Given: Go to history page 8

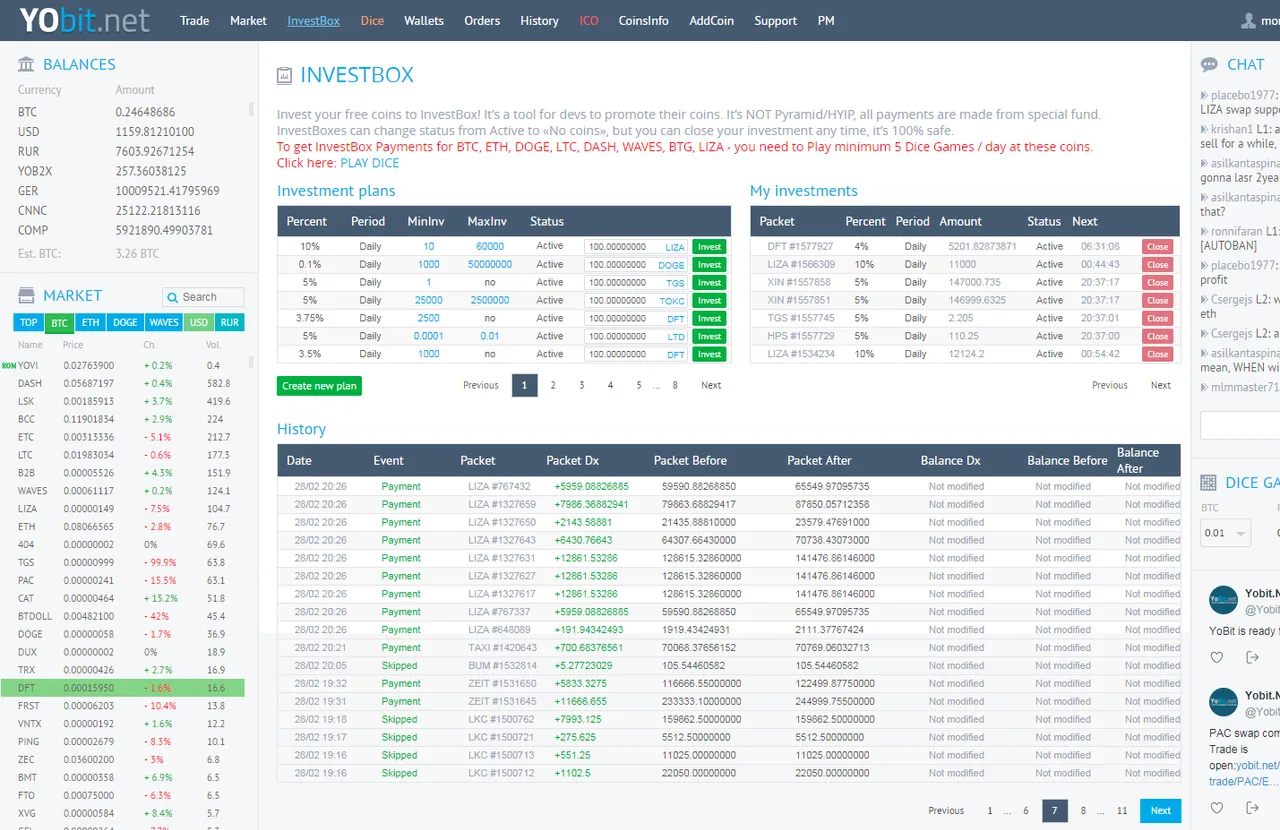Looking at the screenshot, I should (x=1083, y=811).
